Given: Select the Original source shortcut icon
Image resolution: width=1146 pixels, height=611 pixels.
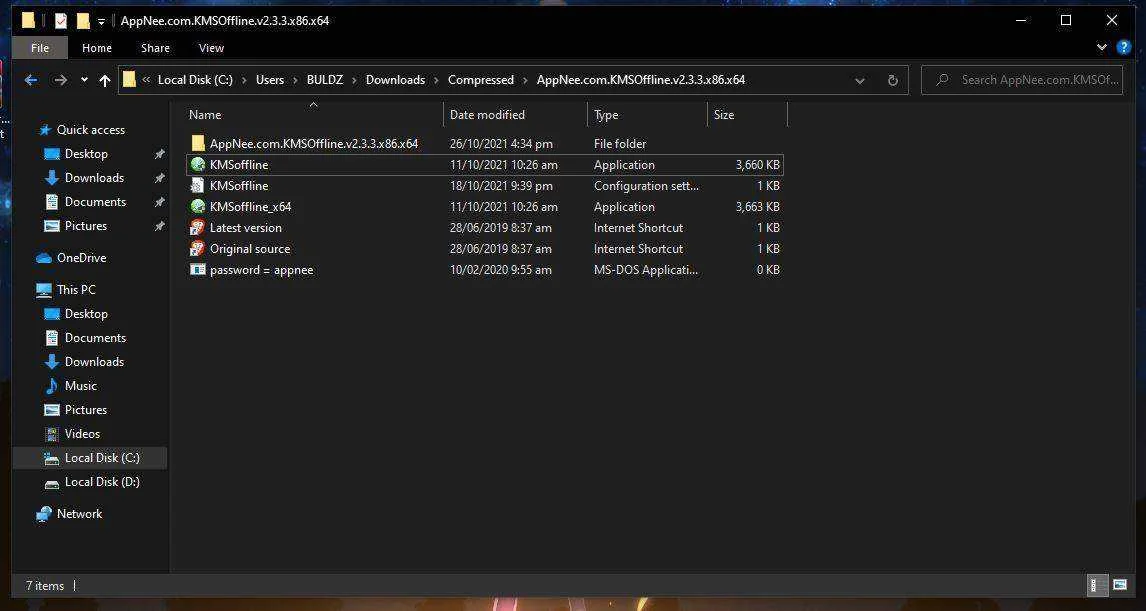Looking at the screenshot, I should [x=197, y=248].
